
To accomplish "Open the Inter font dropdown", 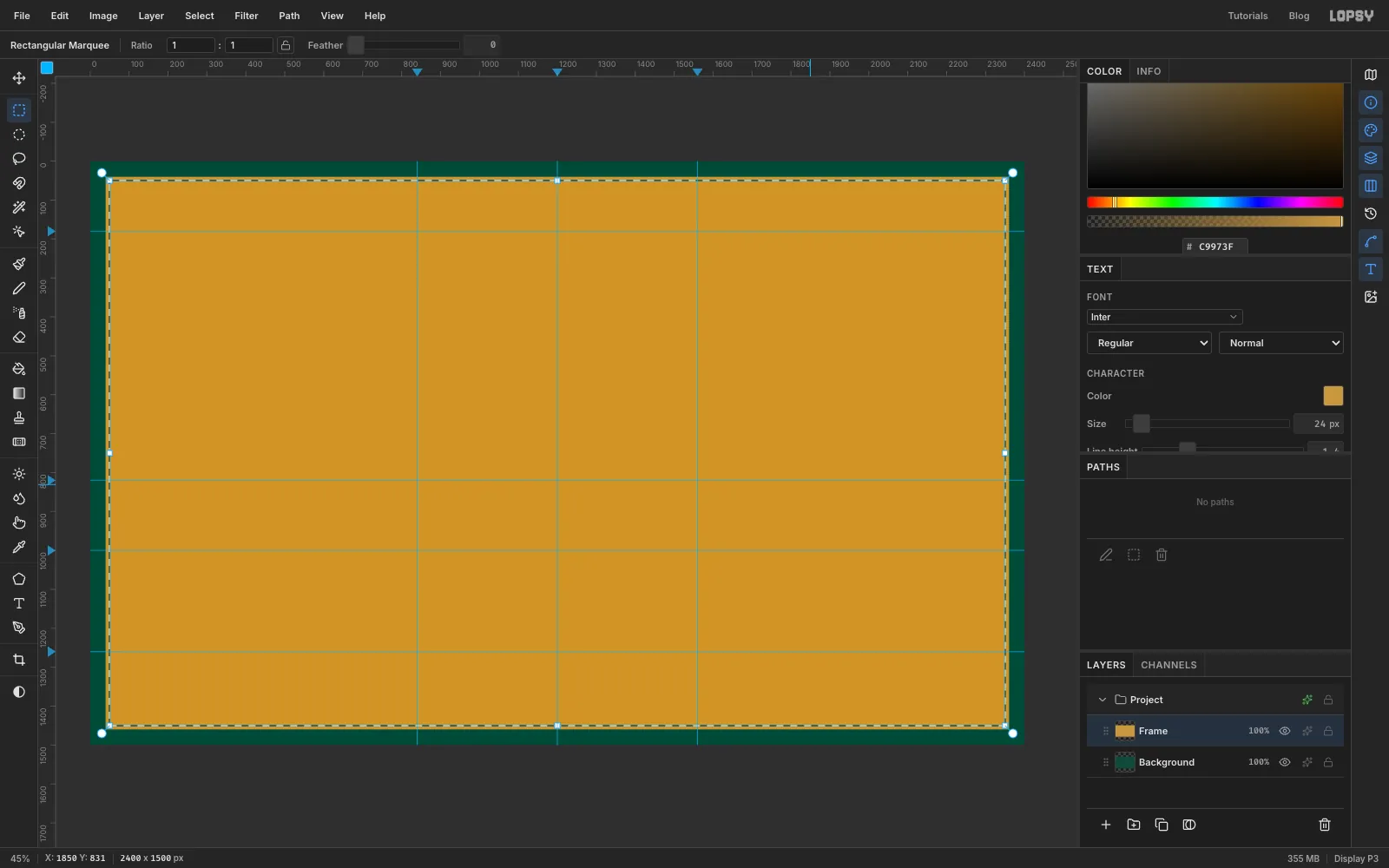I will pos(1164,317).
